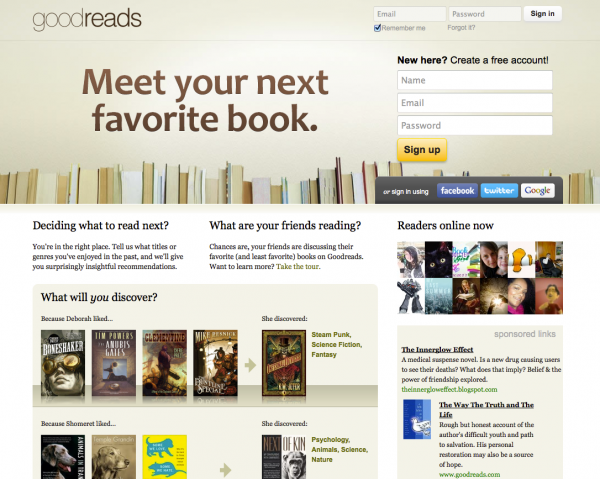Click the yellow Sign up button
The height and width of the screenshot is (479, 600).
click(422, 150)
